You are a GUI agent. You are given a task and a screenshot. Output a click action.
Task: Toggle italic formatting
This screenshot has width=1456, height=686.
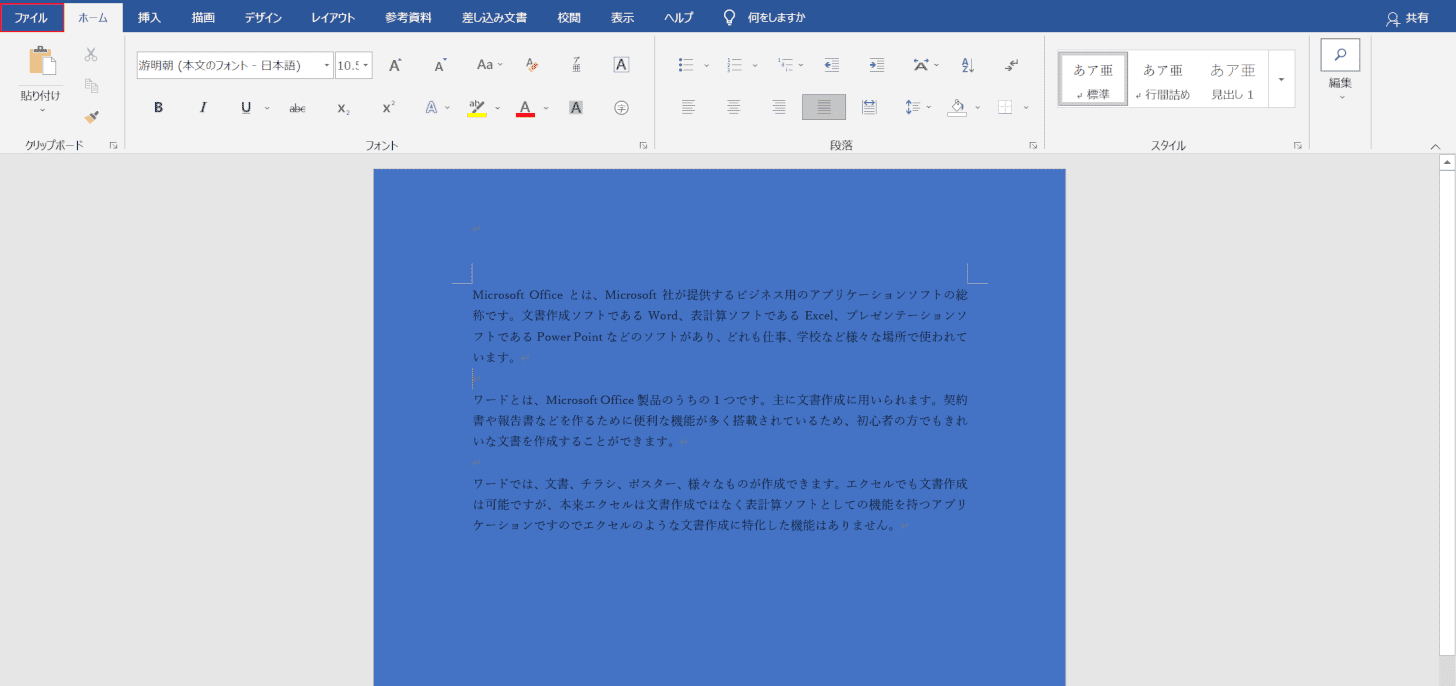[x=203, y=108]
